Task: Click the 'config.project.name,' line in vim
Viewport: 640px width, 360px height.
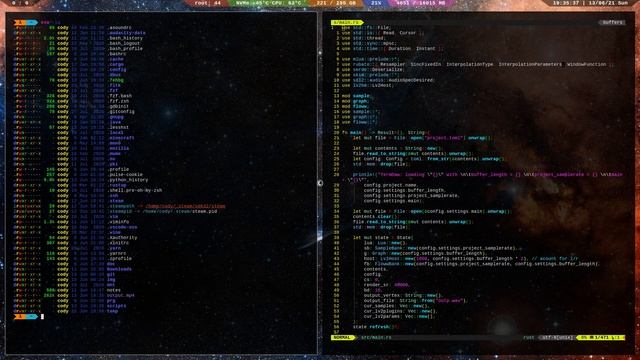Action: pos(391,185)
